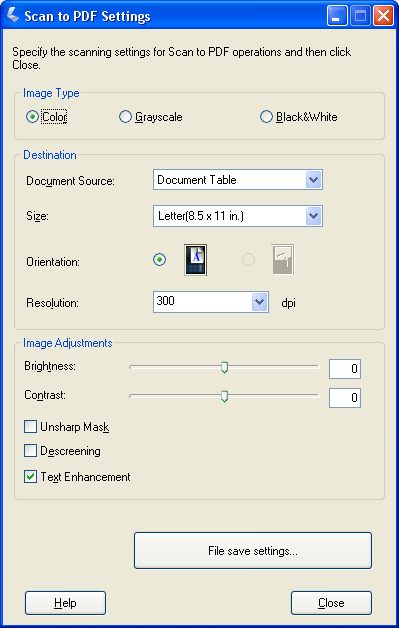The height and width of the screenshot is (628, 399).
Task: Click the Contrast slider handle
Action: tap(224, 397)
